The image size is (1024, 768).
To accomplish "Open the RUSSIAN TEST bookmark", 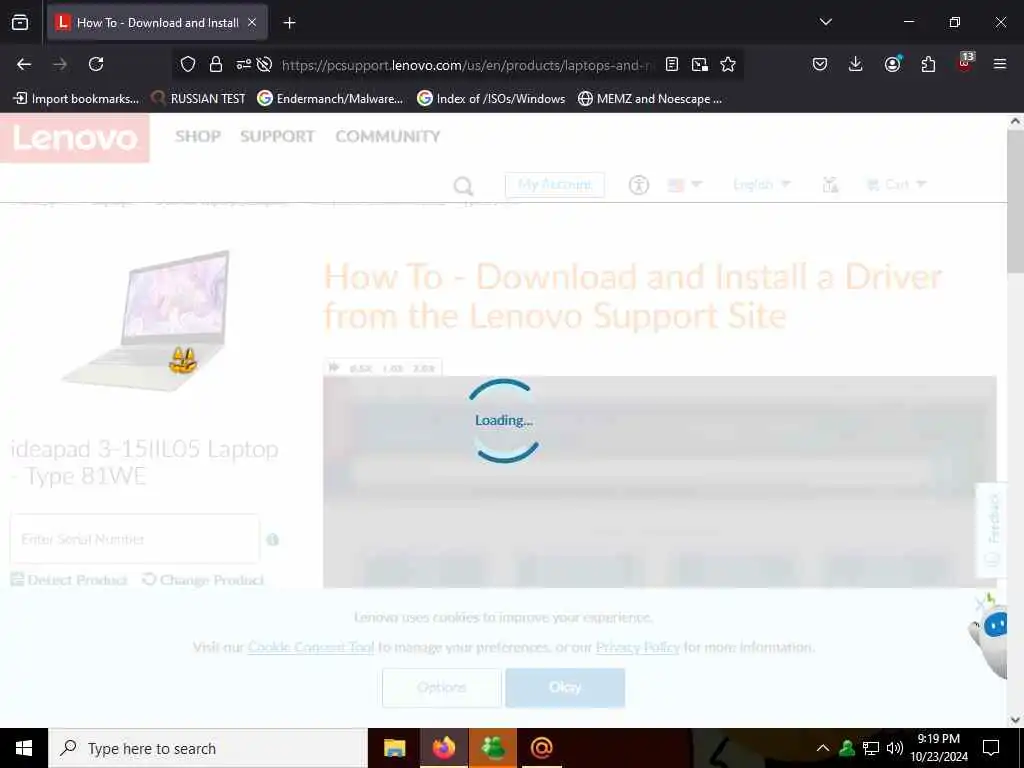I will tap(198, 99).
